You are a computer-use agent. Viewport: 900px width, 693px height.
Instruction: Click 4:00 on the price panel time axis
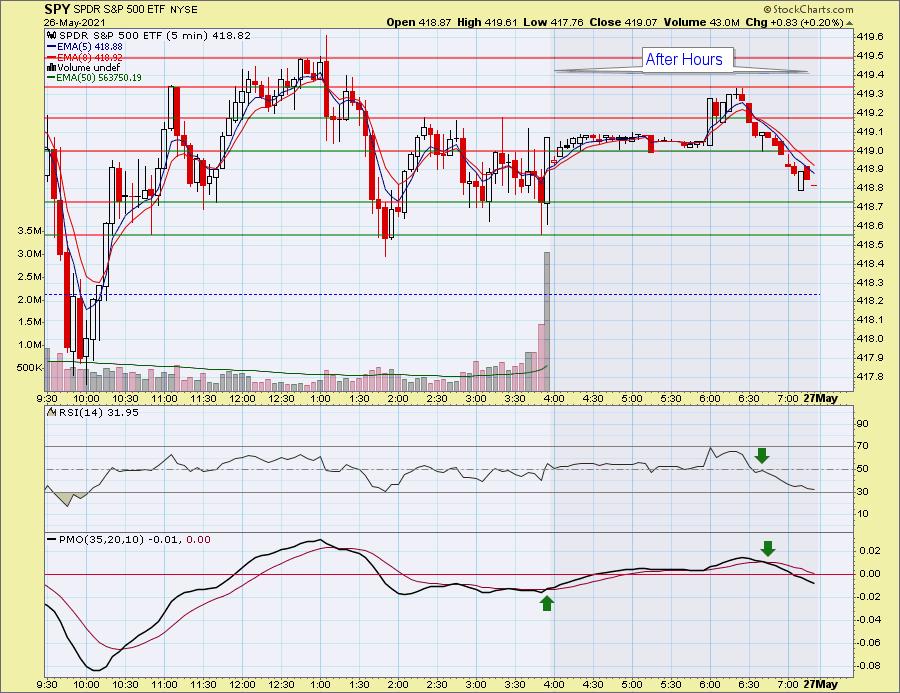pos(554,398)
